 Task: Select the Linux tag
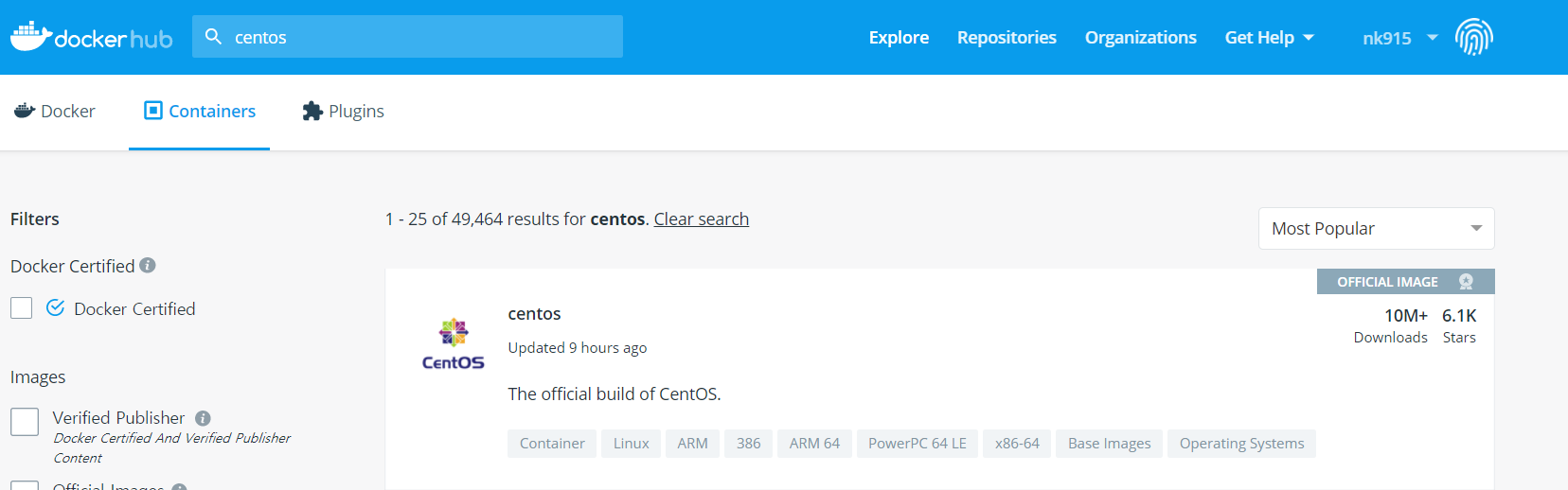coord(632,444)
